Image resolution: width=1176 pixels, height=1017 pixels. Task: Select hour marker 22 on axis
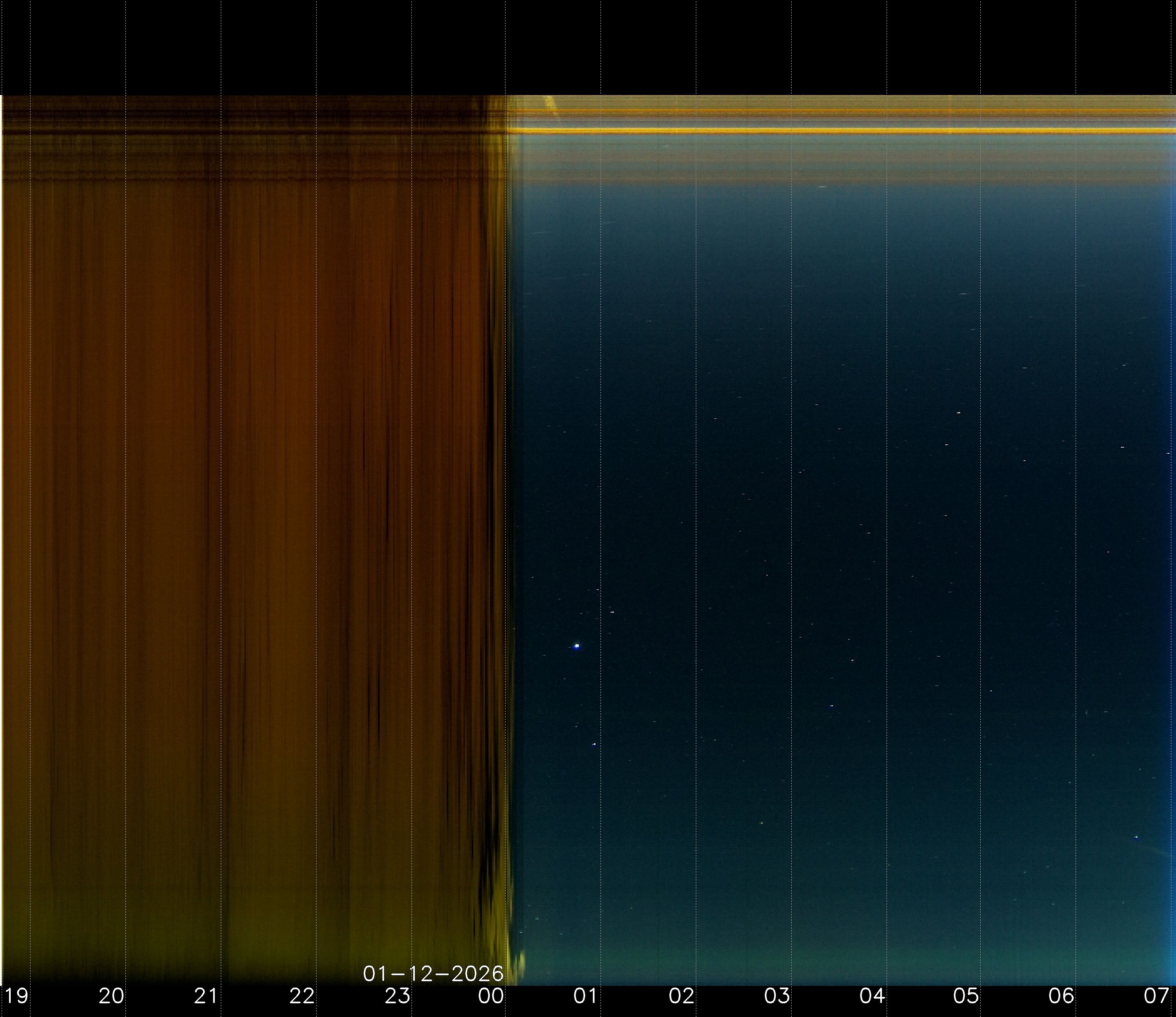[x=301, y=996]
